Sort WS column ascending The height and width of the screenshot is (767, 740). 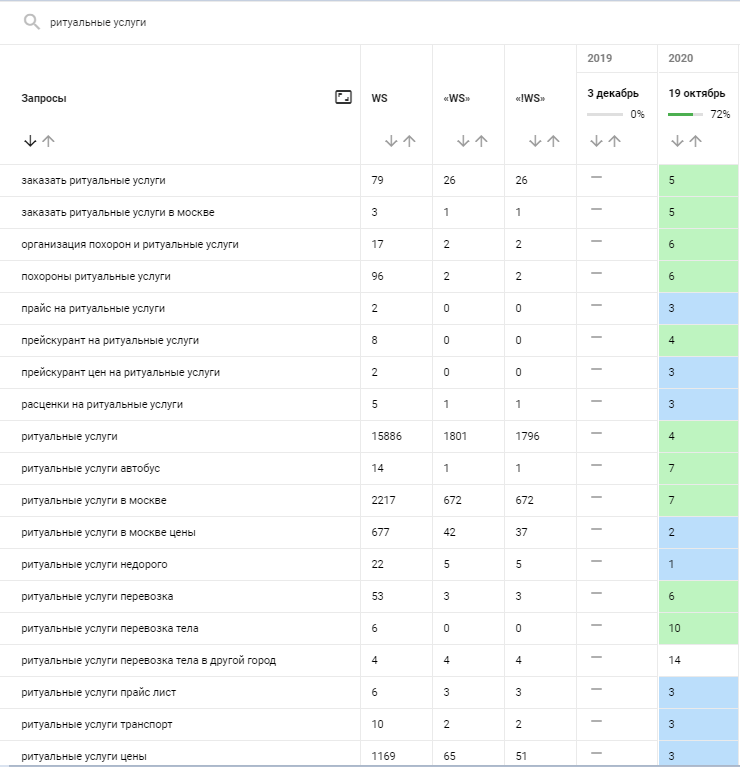(x=409, y=141)
